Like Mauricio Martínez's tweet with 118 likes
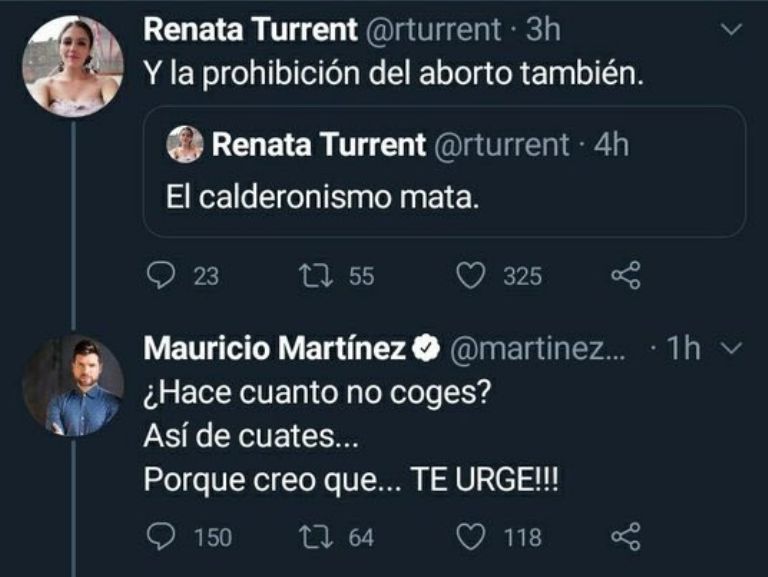The height and width of the screenshot is (577, 768). (x=472, y=537)
